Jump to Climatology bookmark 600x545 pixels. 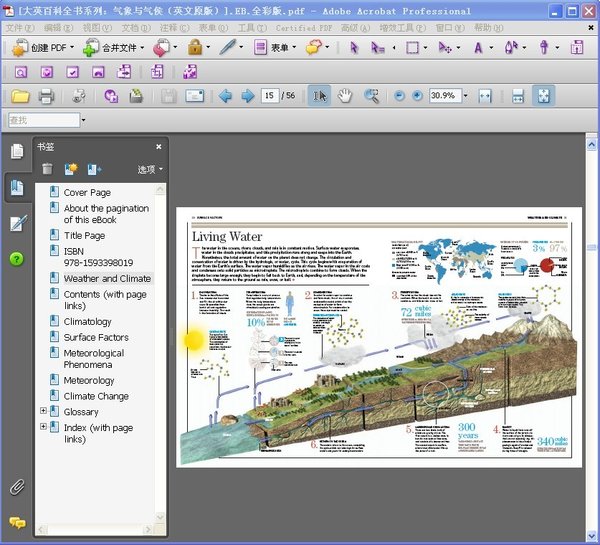[x=88, y=322]
